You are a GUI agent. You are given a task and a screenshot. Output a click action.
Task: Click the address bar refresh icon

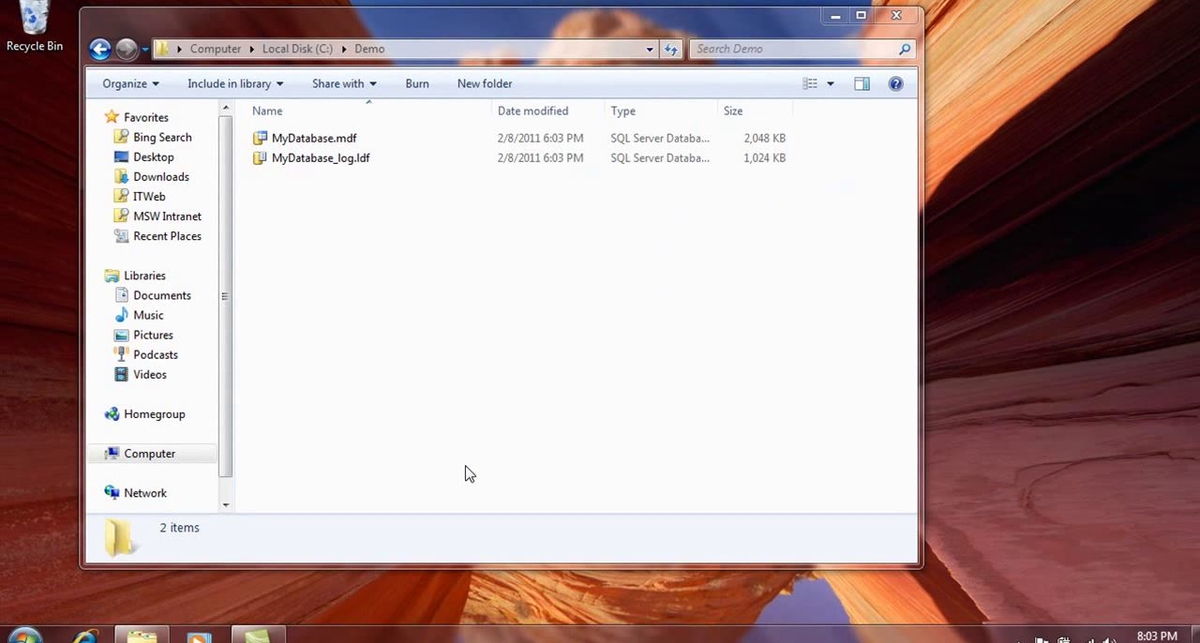coord(671,49)
